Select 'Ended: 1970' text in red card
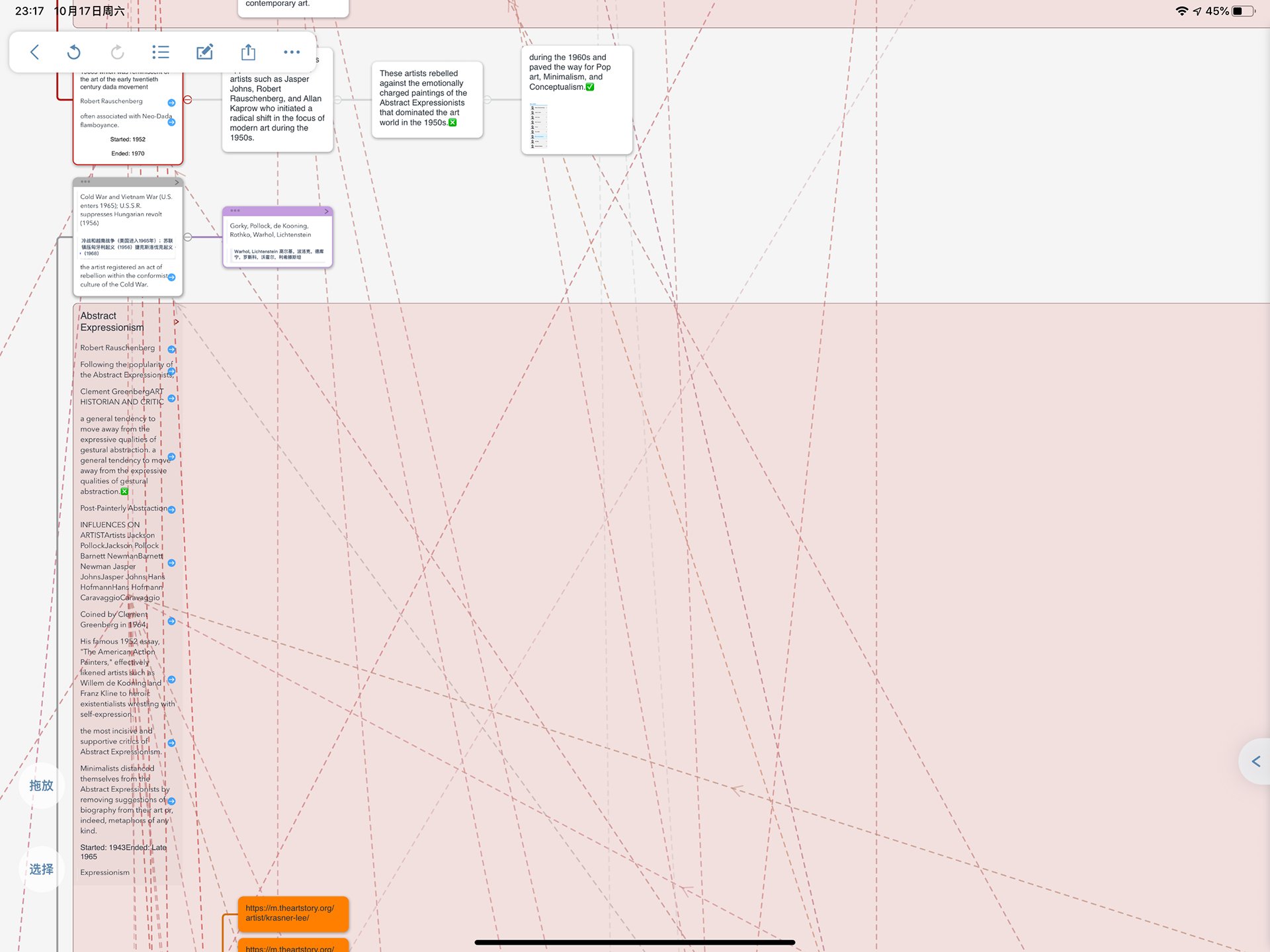Viewport: 1270px width, 952px height. pos(128,153)
